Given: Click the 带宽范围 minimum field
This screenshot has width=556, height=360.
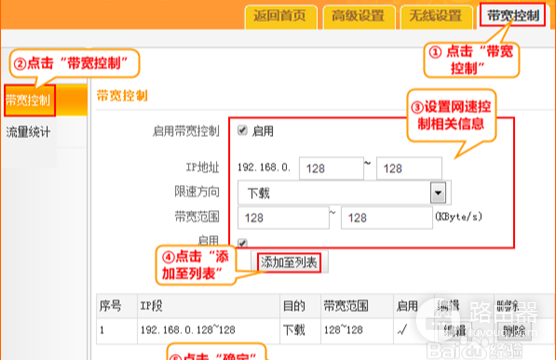Looking at the screenshot, I should tap(283, 218).
